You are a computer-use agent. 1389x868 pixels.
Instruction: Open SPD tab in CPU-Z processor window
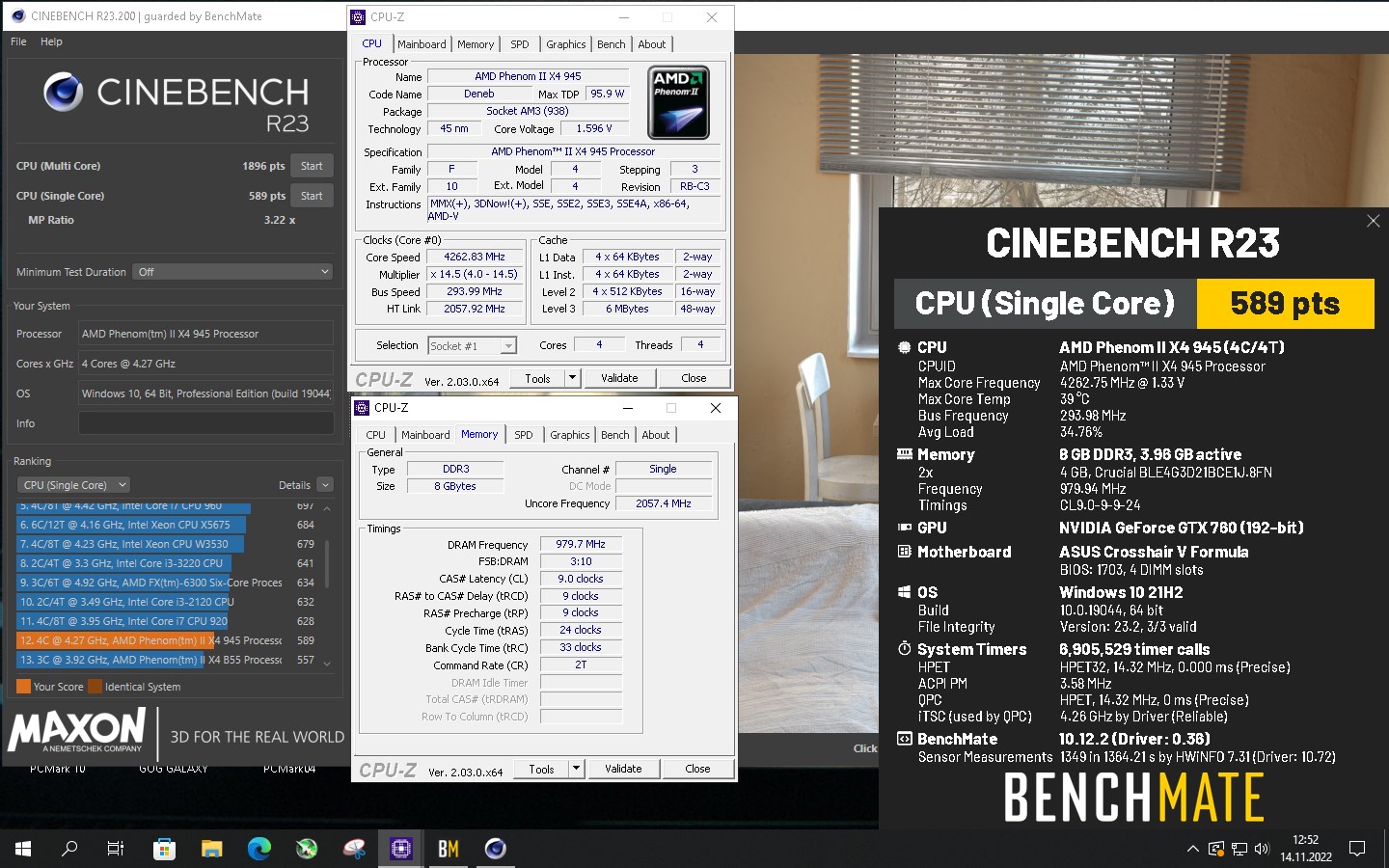click(519, 44)
